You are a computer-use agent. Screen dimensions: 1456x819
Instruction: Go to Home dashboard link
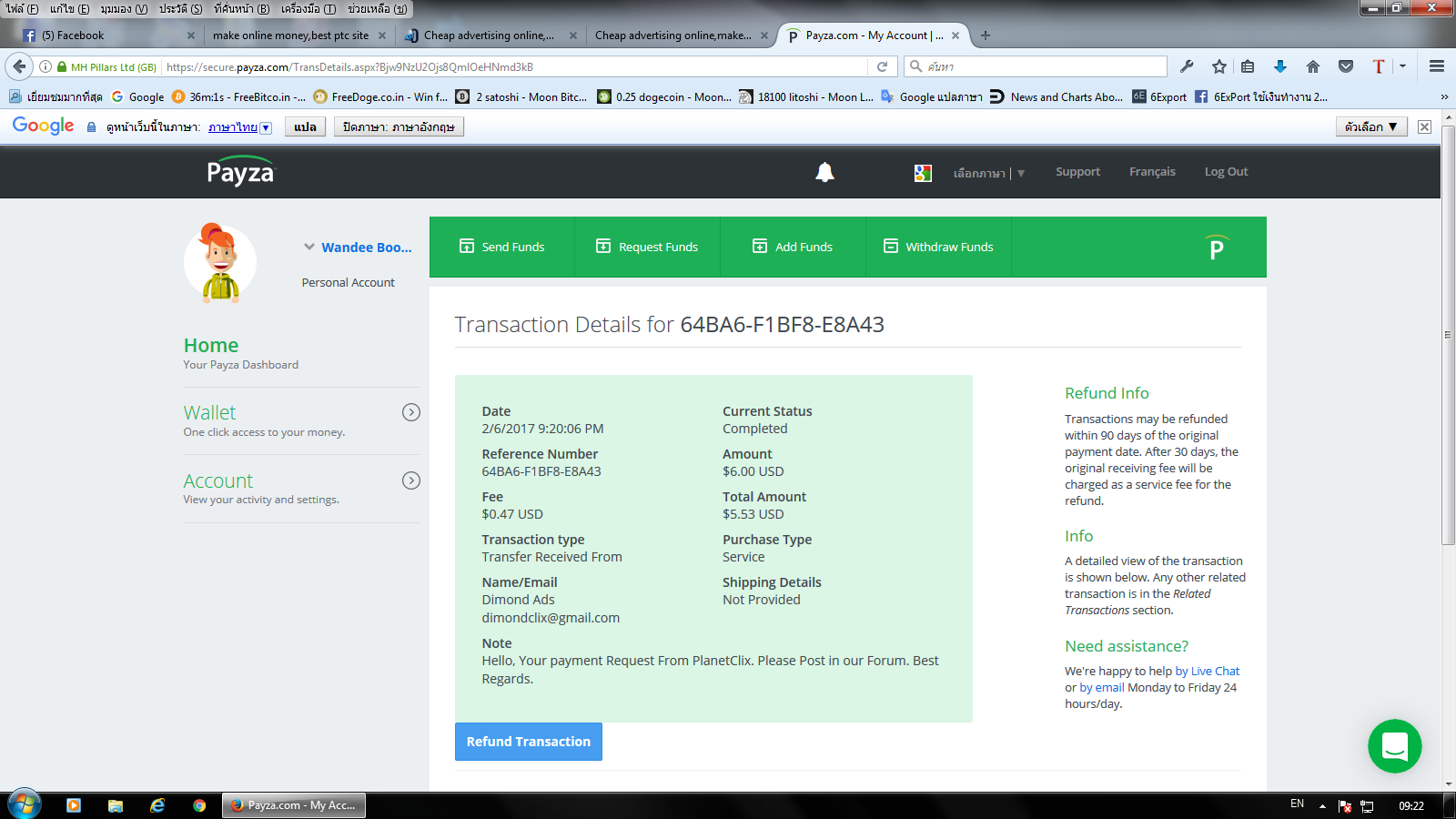tap(211, 346)
